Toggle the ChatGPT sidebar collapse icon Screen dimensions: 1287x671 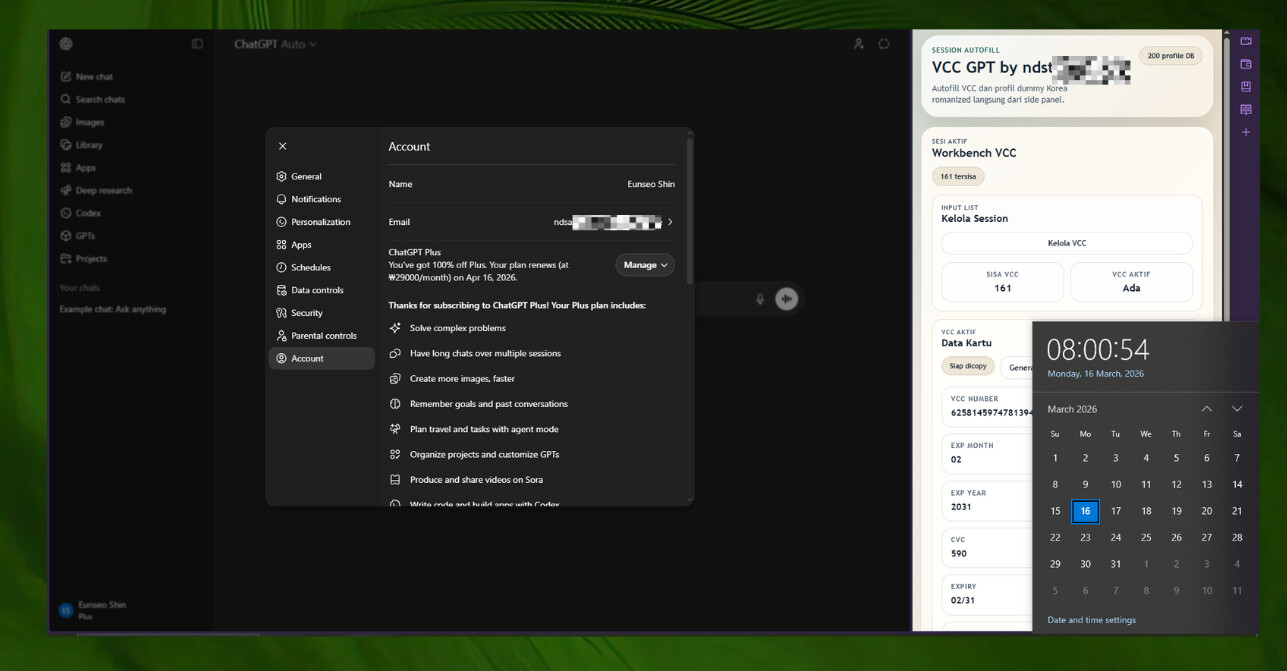click(197, 44)
